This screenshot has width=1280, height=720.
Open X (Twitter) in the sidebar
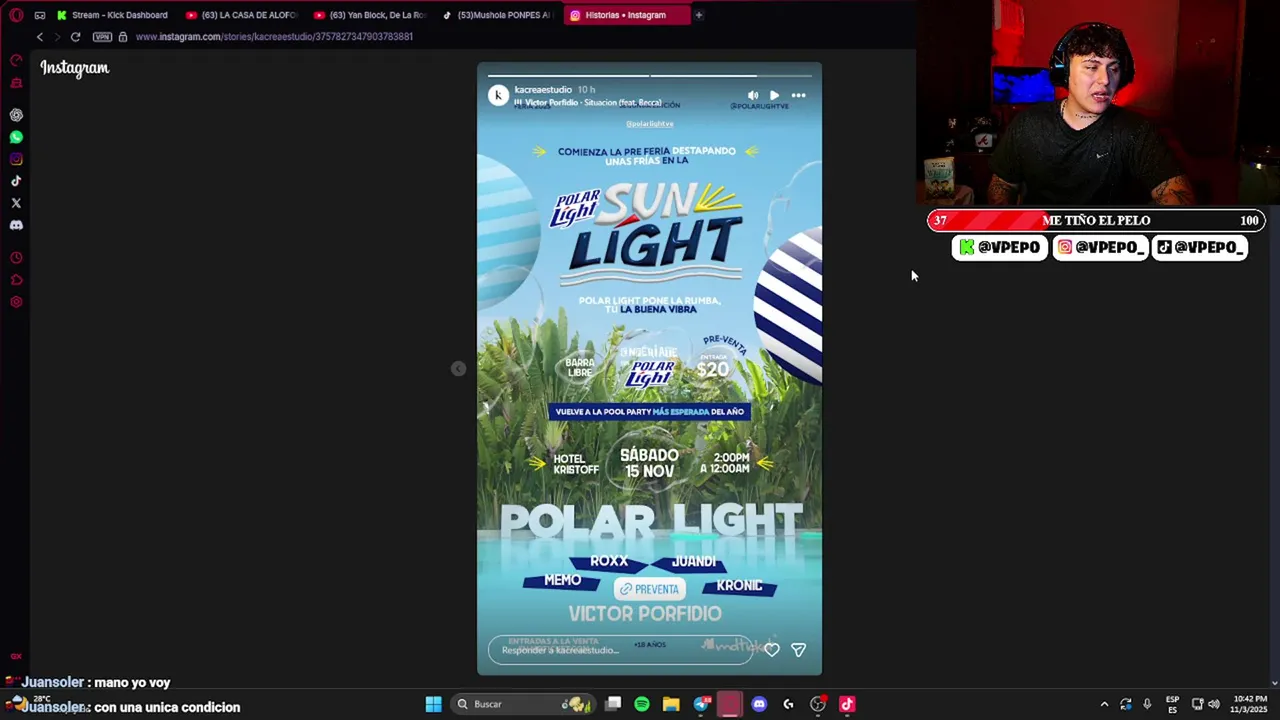(x=16, y=203)
